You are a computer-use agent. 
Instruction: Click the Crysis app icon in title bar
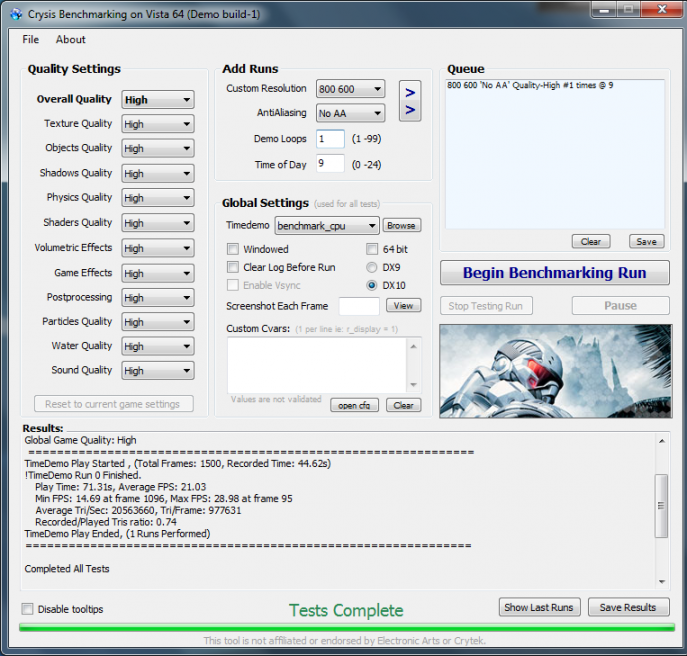(16, 14)
